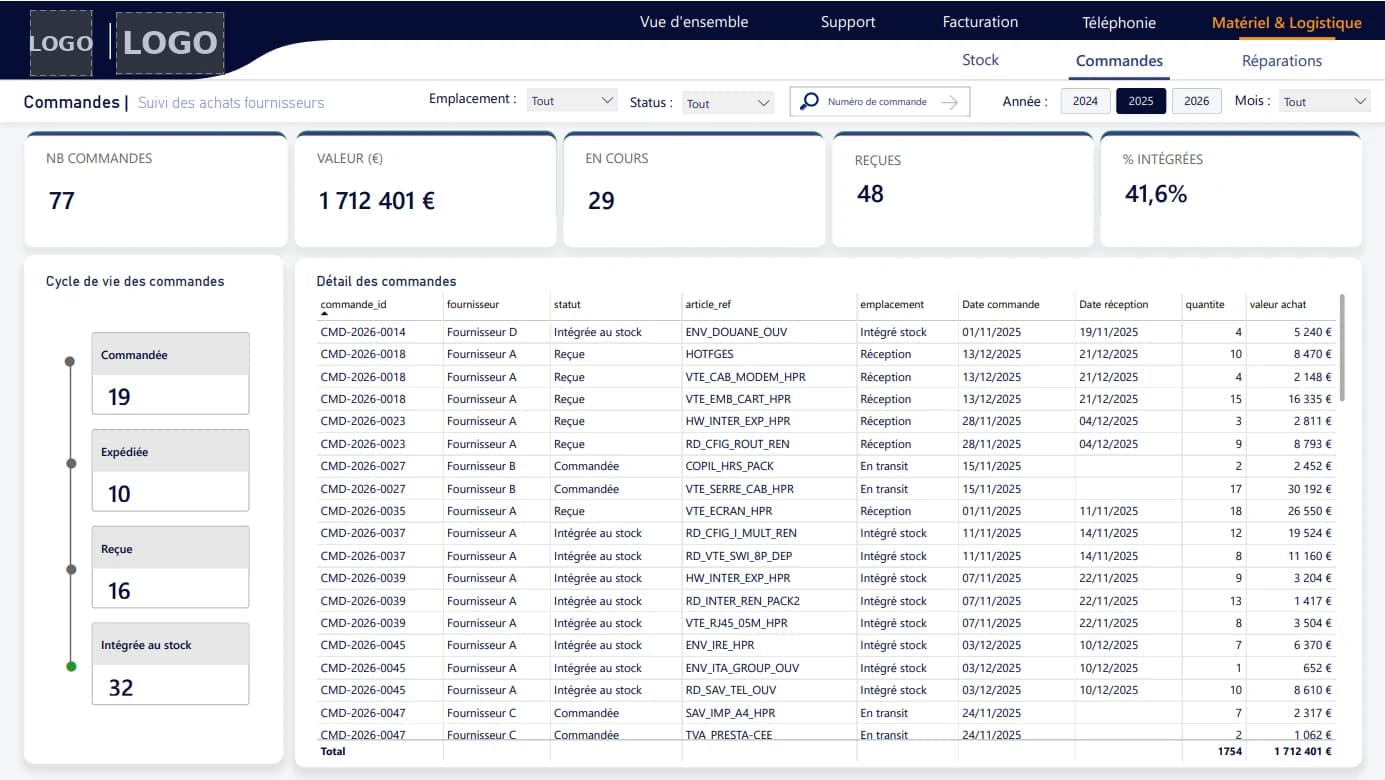Screen dimensions: 1385x780
Task: Click the green Intégrée au stock lifecycle dot
Action: [70, 666]
